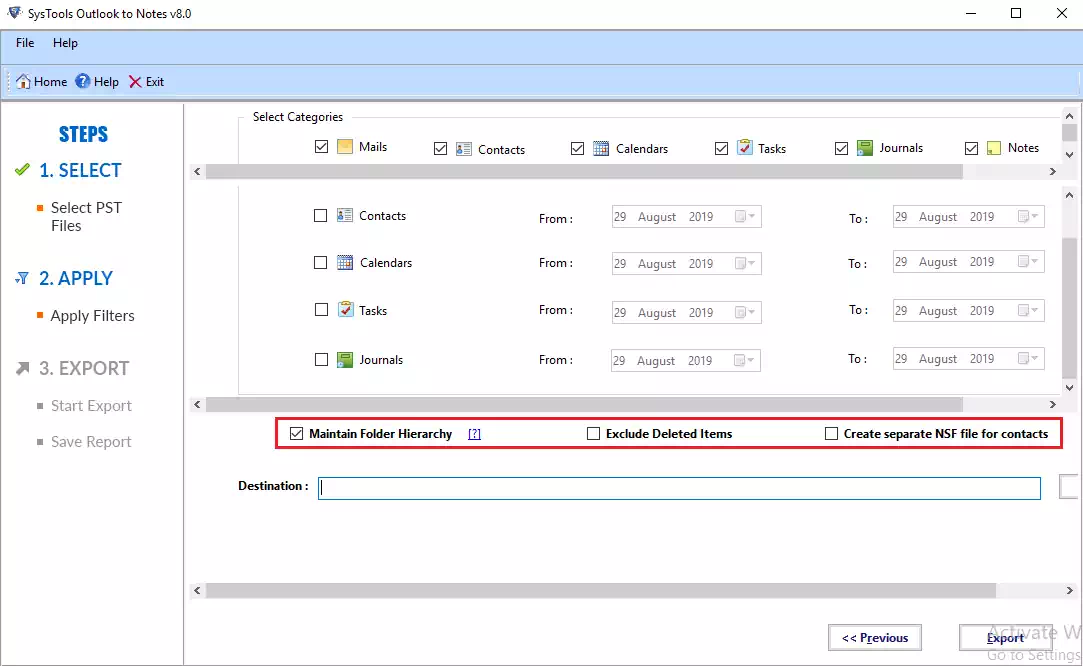
Task: Uncheck the Tasks category checkbox at top
Action: pos(721,149)
